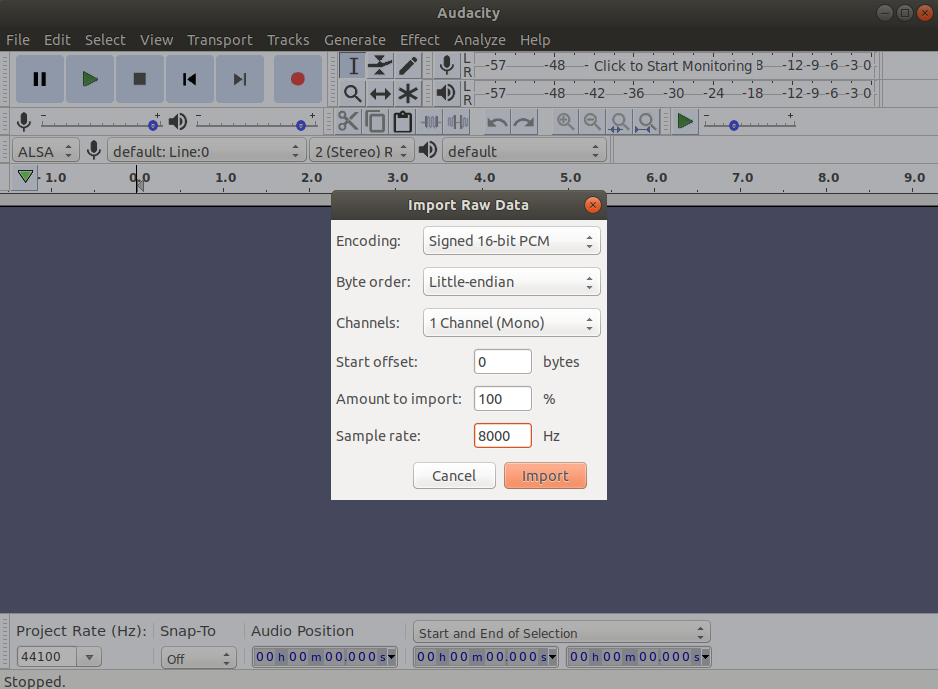Skip to end of project
Image resolution: width=938 pixels, height=689 pixels.
(x=240, y=79)
